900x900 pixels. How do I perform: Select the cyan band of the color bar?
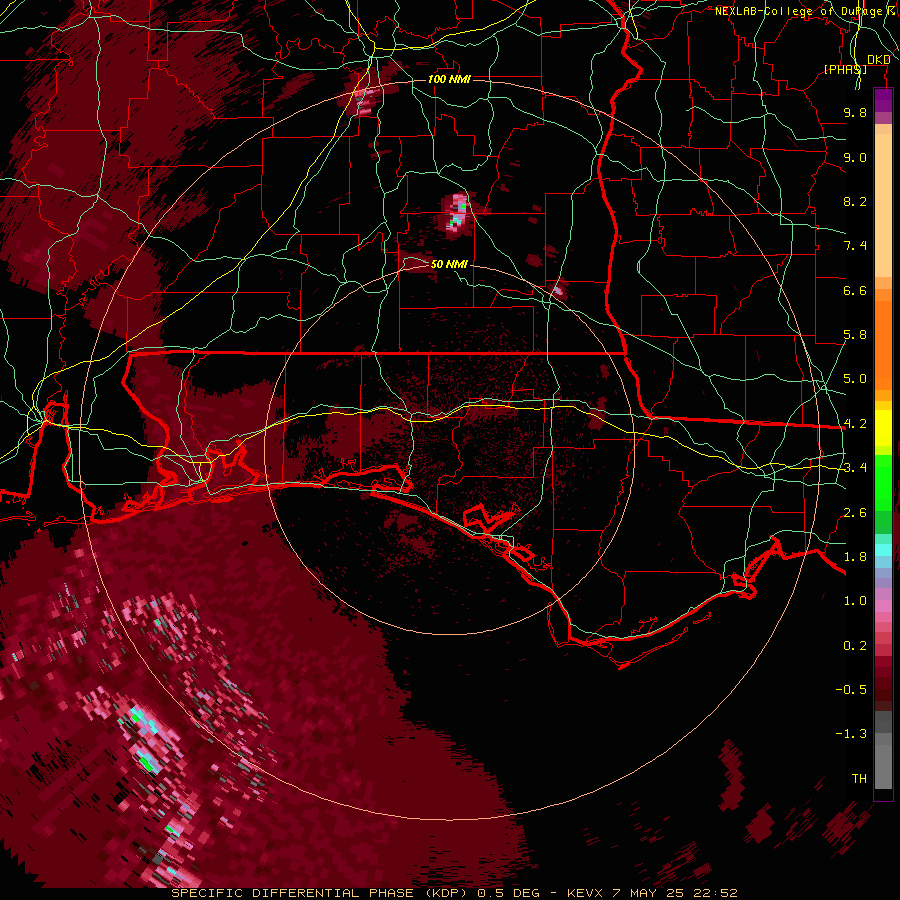coord(883,549)
